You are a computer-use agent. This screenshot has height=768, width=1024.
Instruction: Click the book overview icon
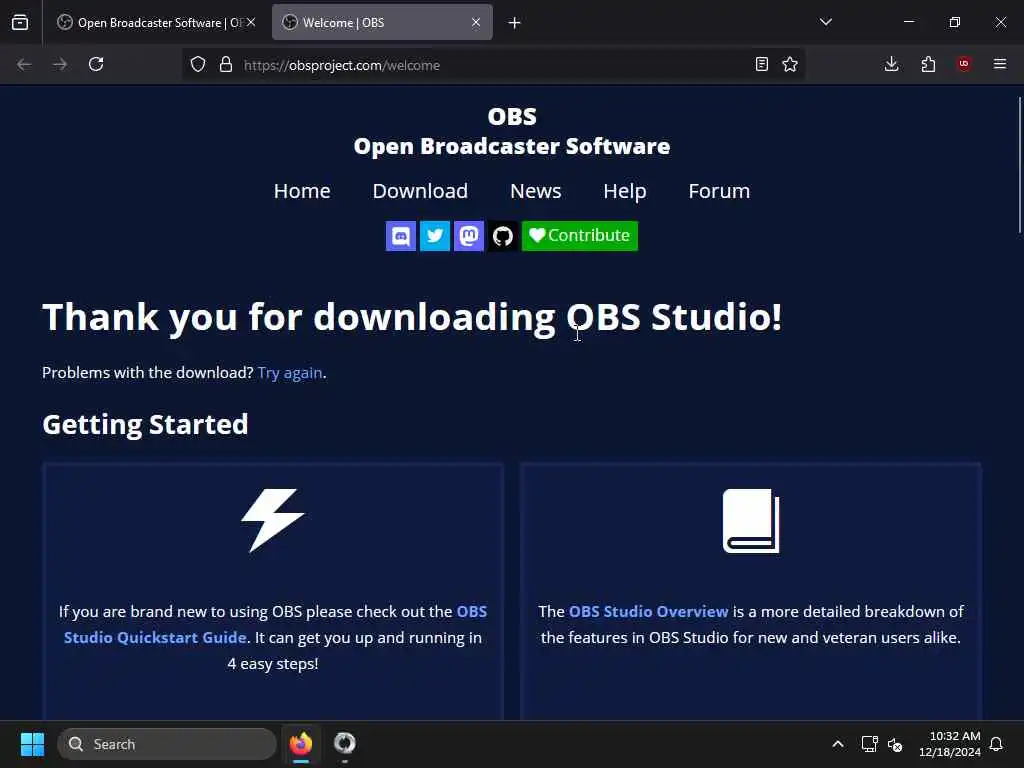751,520
